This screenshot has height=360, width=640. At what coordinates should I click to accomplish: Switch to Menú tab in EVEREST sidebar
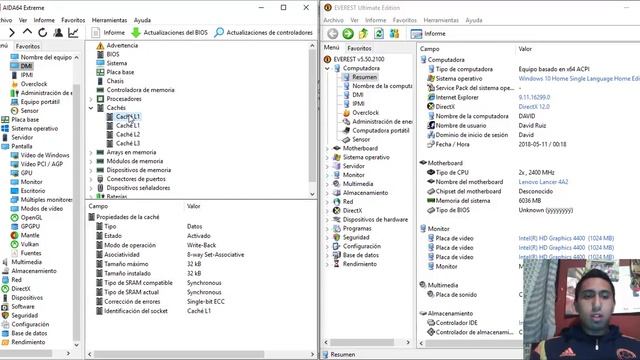[x=331, y=48]
